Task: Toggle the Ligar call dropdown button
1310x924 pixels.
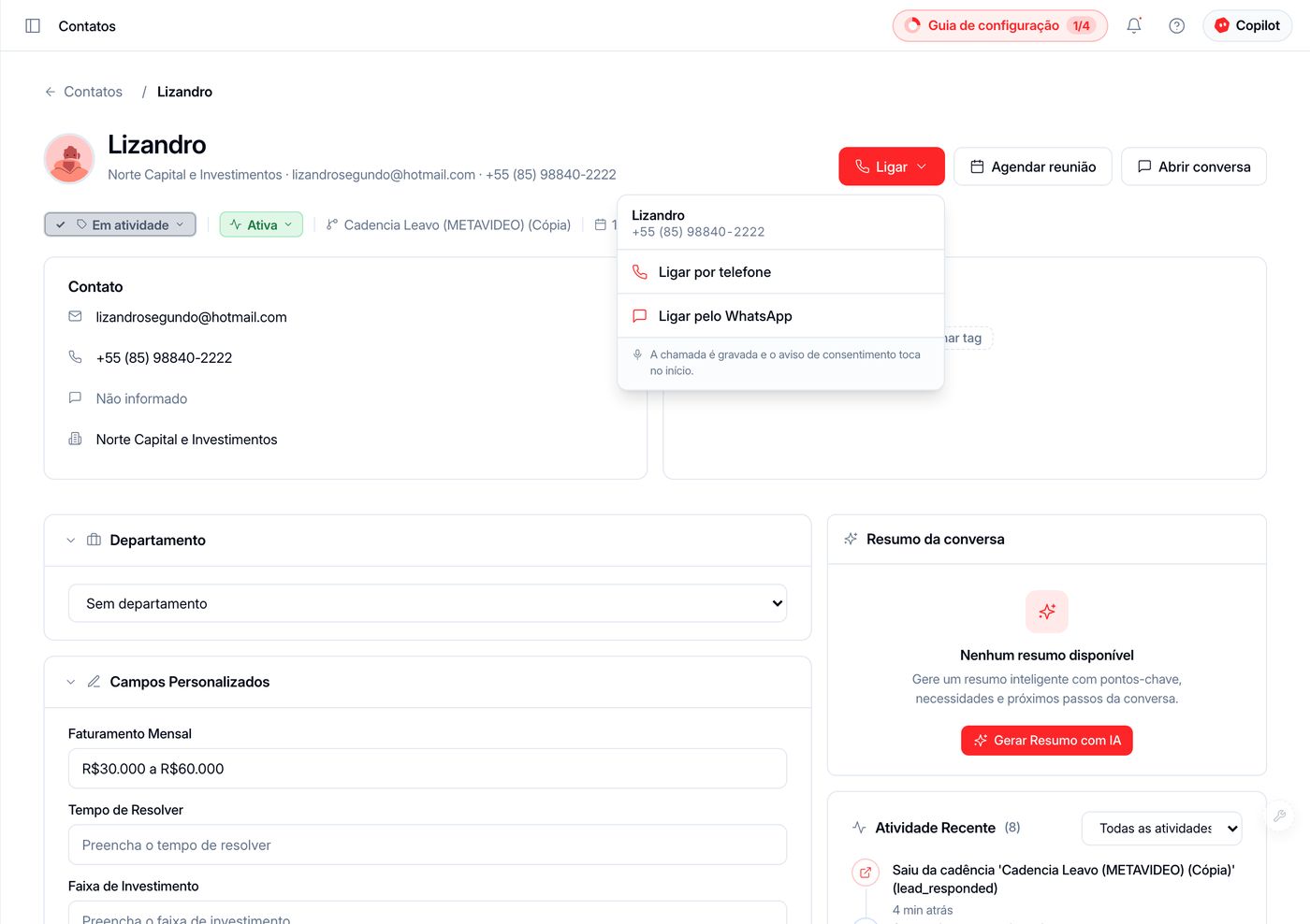Action: tap(892, 166)
